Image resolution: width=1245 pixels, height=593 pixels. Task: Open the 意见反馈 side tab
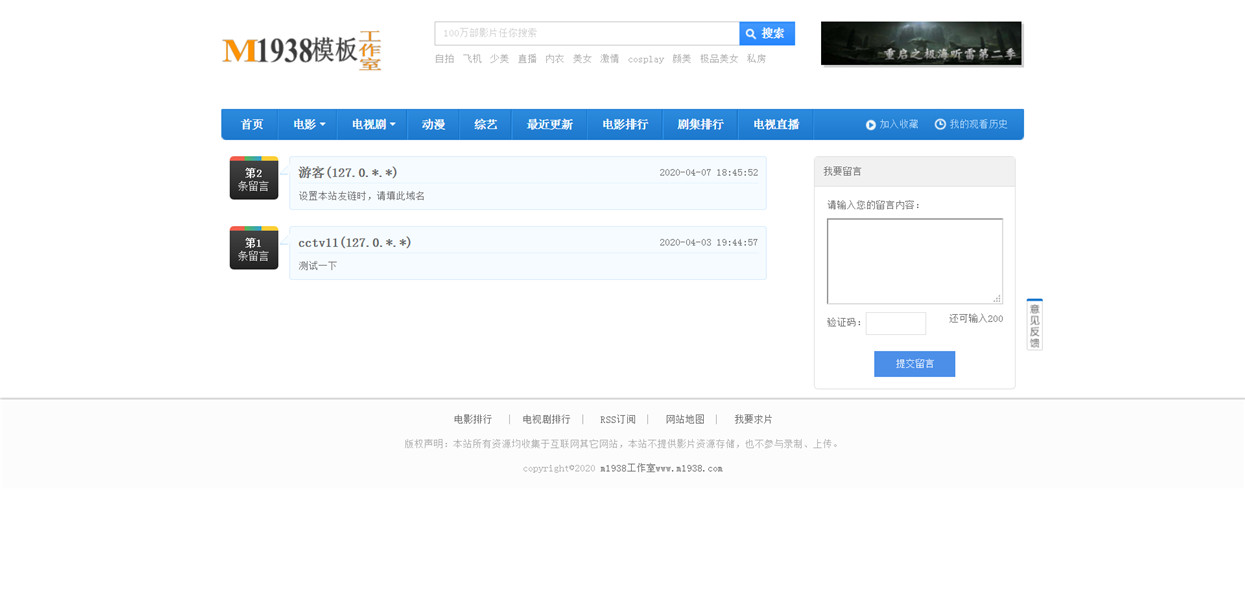[1034, 324]
